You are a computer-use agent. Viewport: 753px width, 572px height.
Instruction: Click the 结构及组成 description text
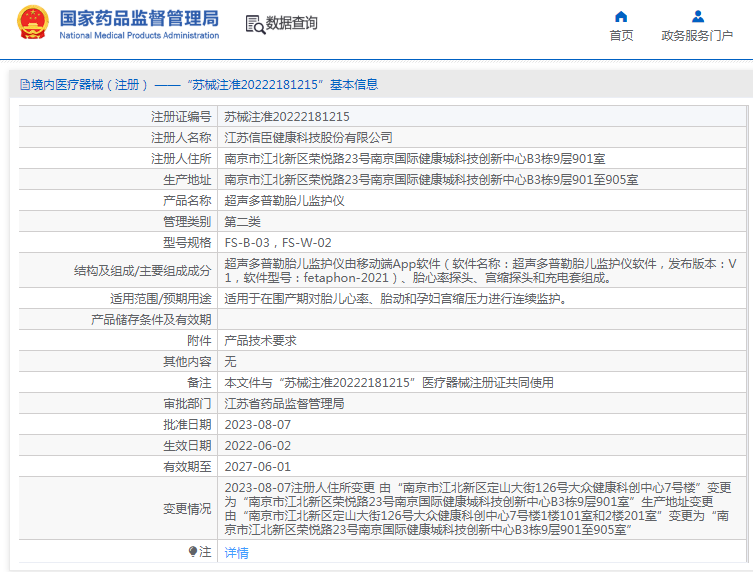pyautogui.click(x=480, y=270)
